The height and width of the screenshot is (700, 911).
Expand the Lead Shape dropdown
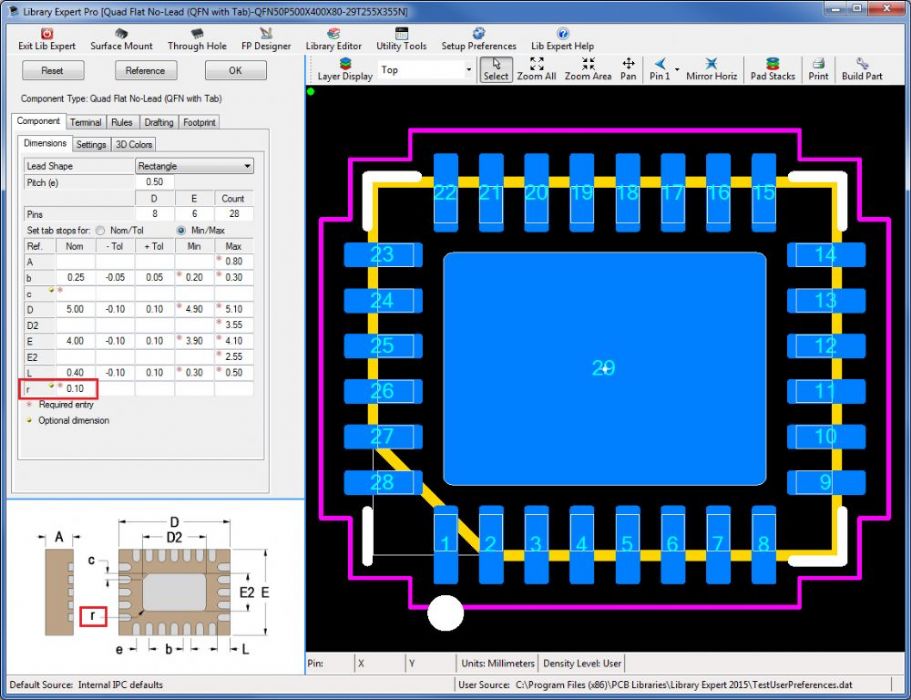[247, 166]
